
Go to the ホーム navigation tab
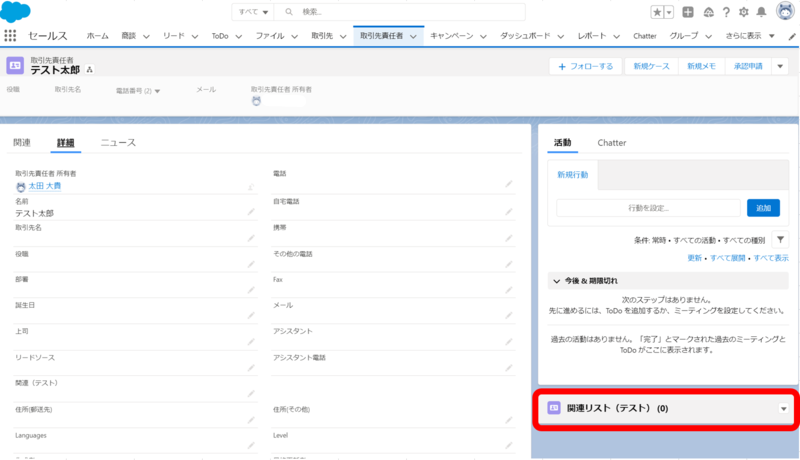[x=97, y=36]
